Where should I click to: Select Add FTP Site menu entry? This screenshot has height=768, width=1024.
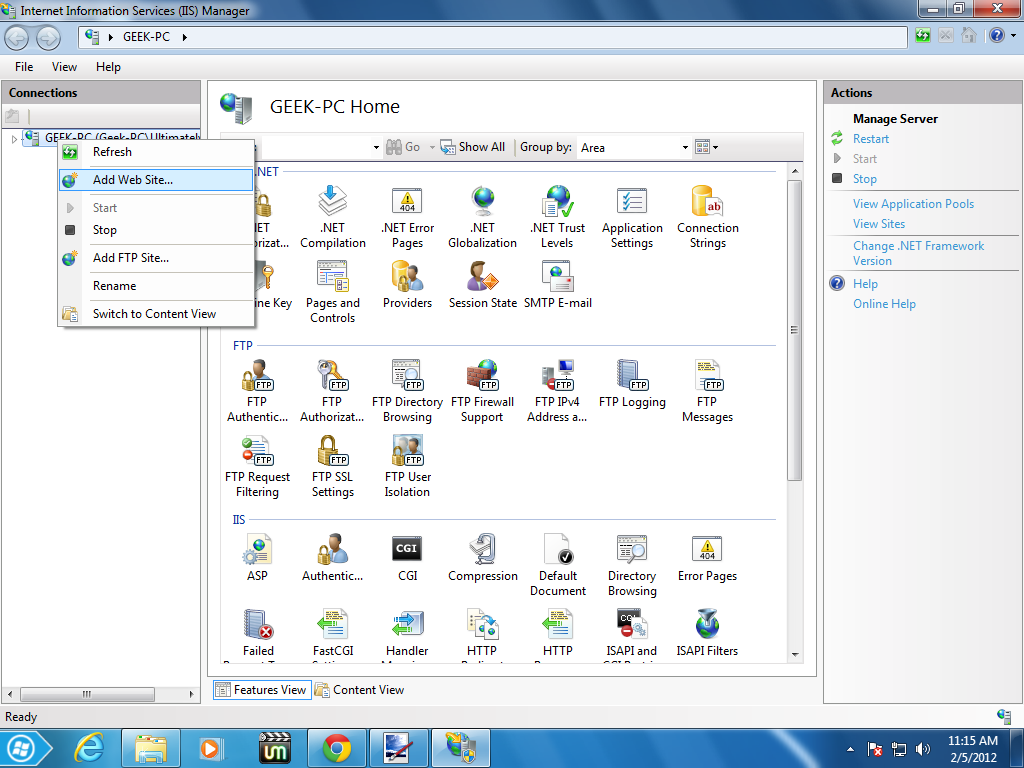pyautogui.click(x=131, y=258)
